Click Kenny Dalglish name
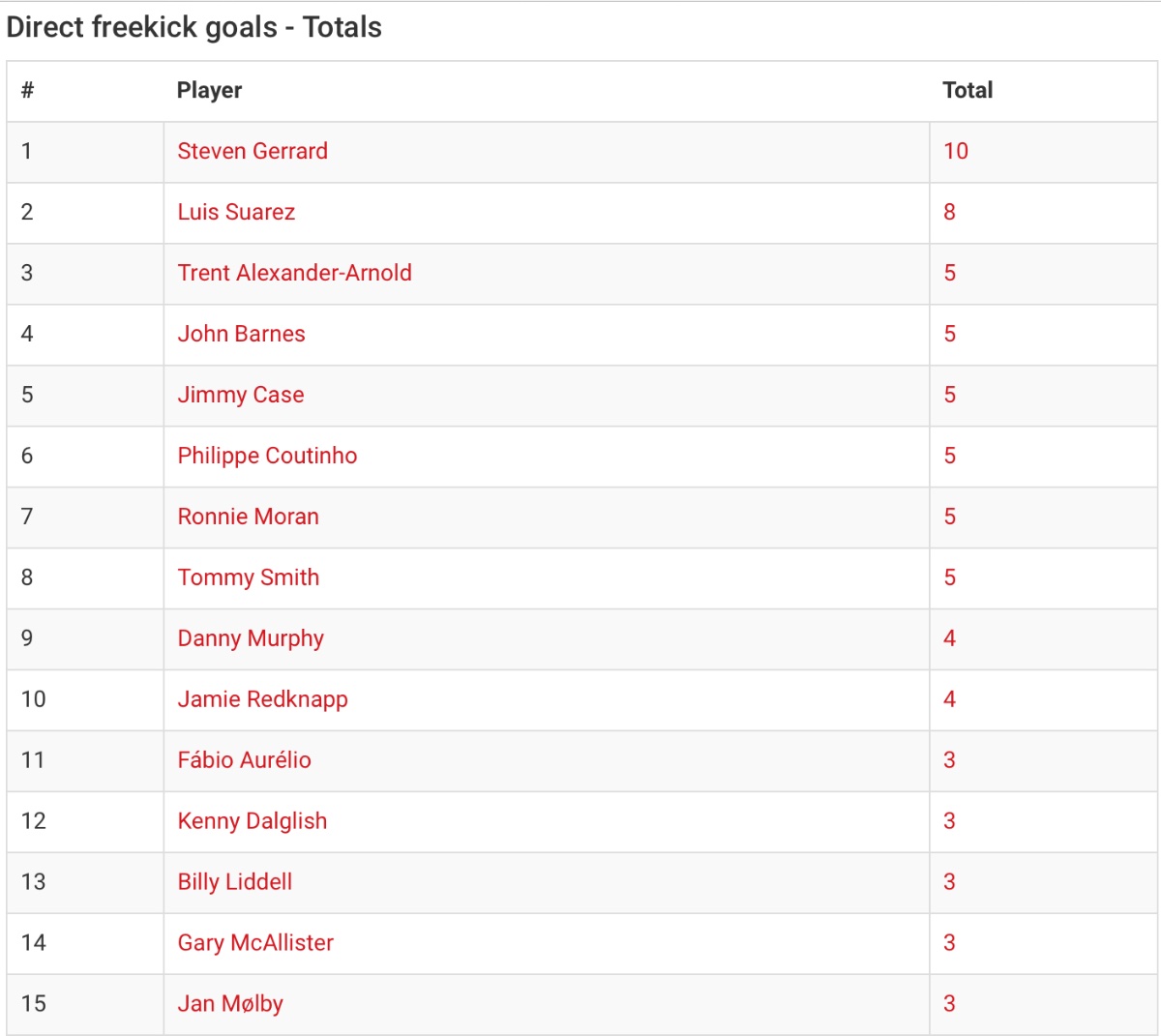Screen dimensions: 1161x1036 (x=253, y=821)
